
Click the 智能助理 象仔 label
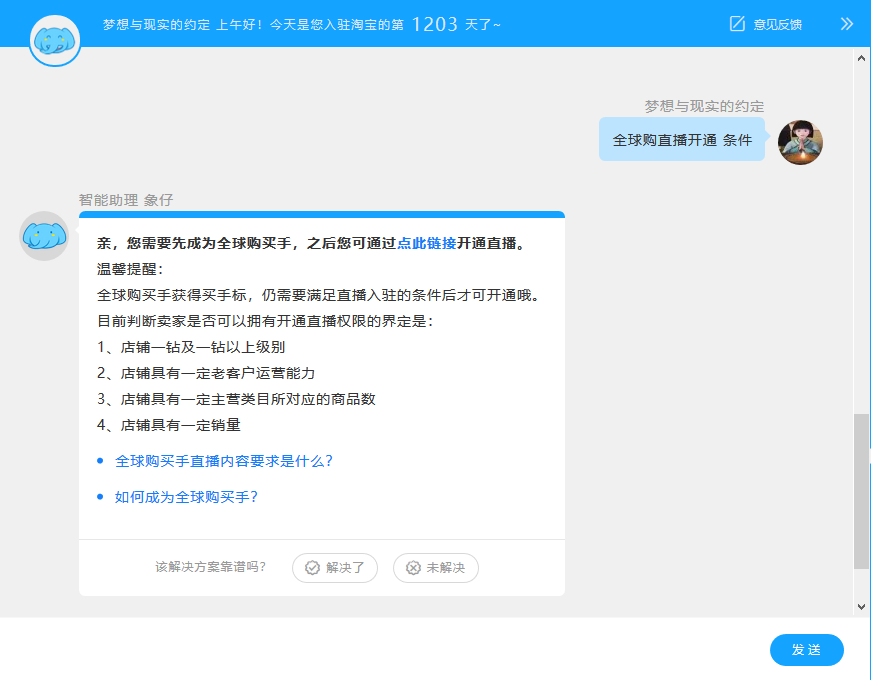126,200
